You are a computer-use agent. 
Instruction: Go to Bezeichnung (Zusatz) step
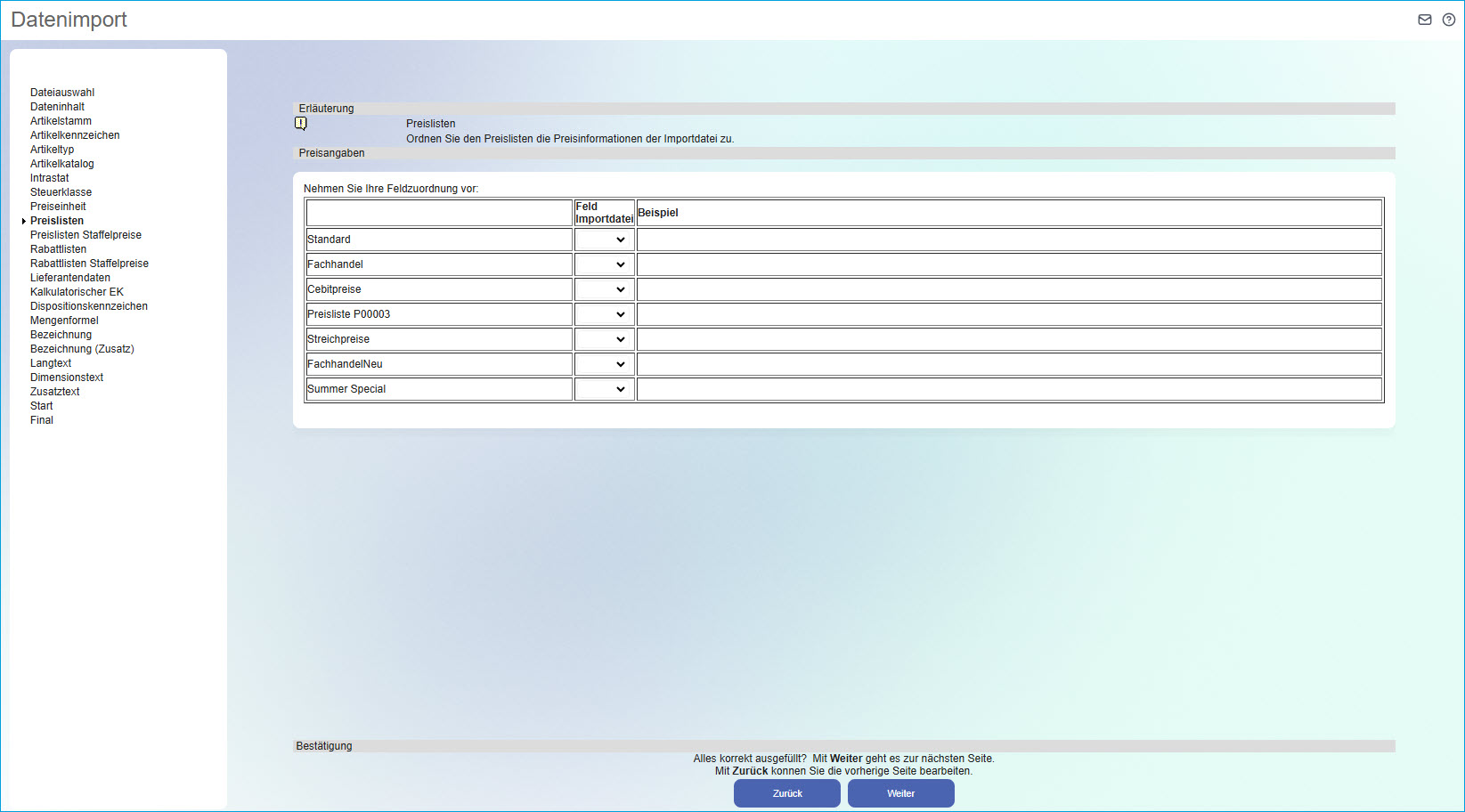pos(82,349)
